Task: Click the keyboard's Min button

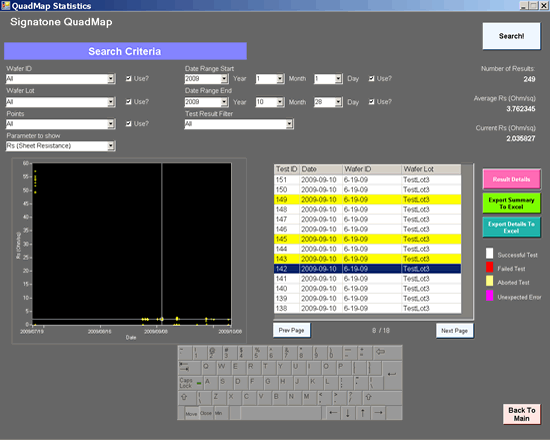Action: pos(221,413)
